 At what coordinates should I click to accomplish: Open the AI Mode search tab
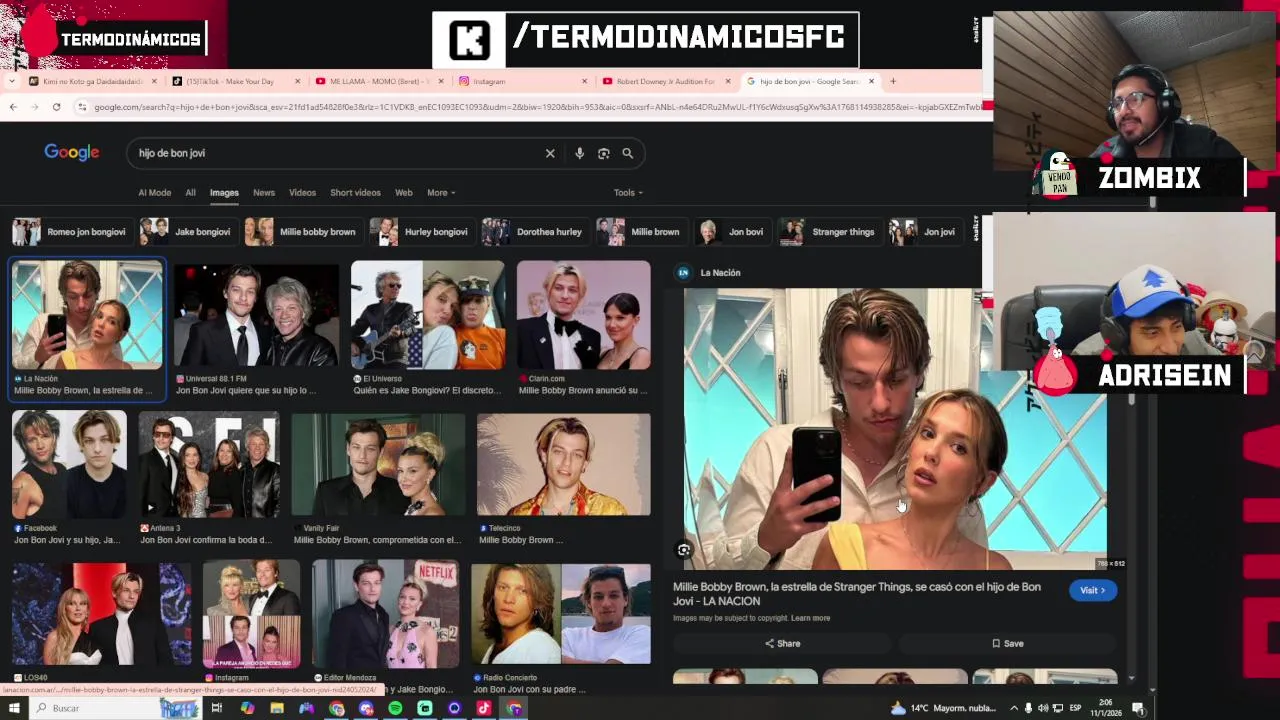154,192
